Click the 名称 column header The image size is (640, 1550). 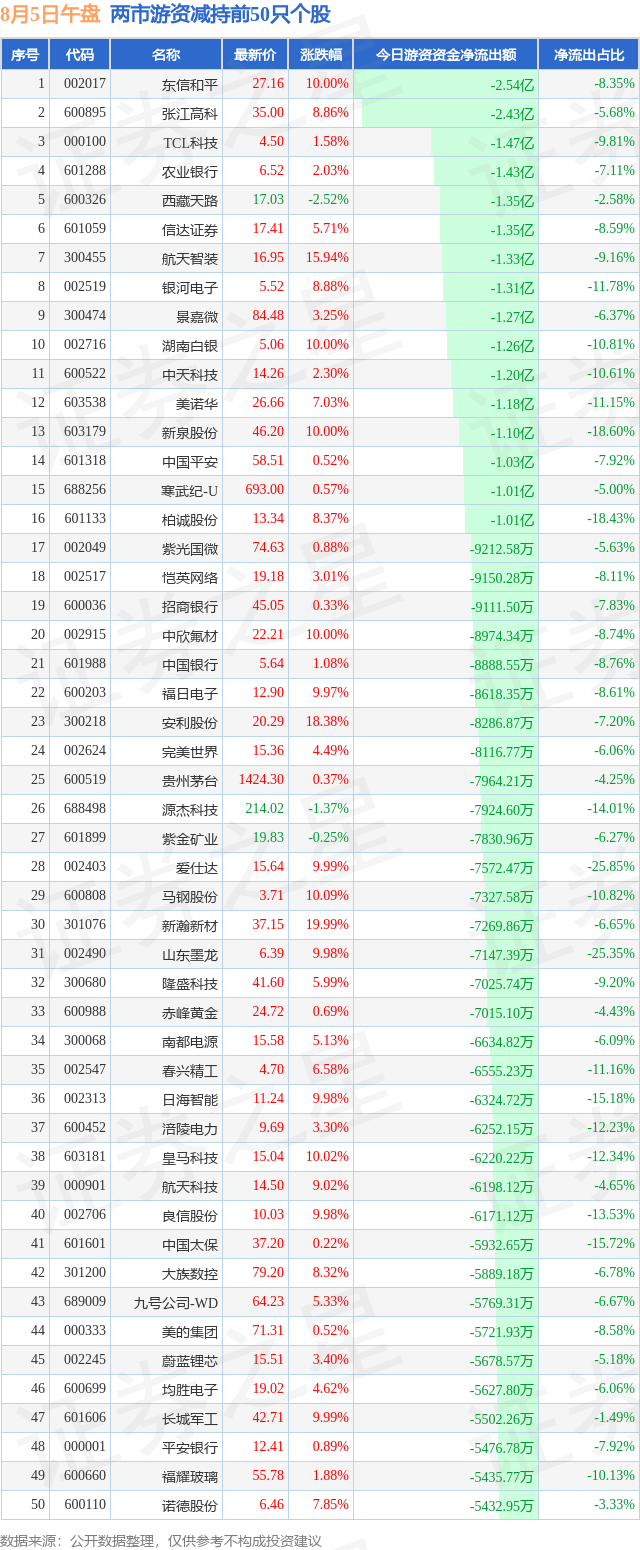[166, 55]
